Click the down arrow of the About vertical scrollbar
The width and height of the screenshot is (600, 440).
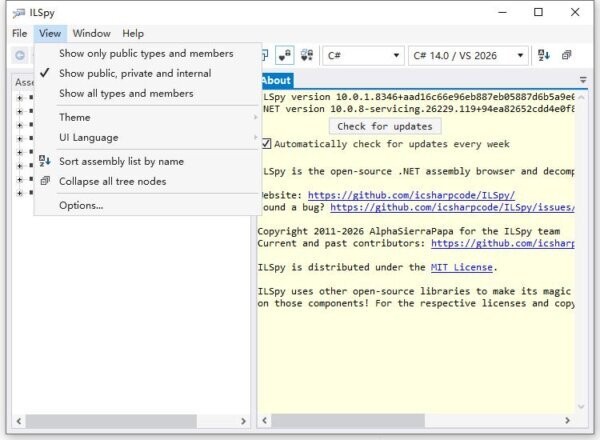(x=581, y=407)
